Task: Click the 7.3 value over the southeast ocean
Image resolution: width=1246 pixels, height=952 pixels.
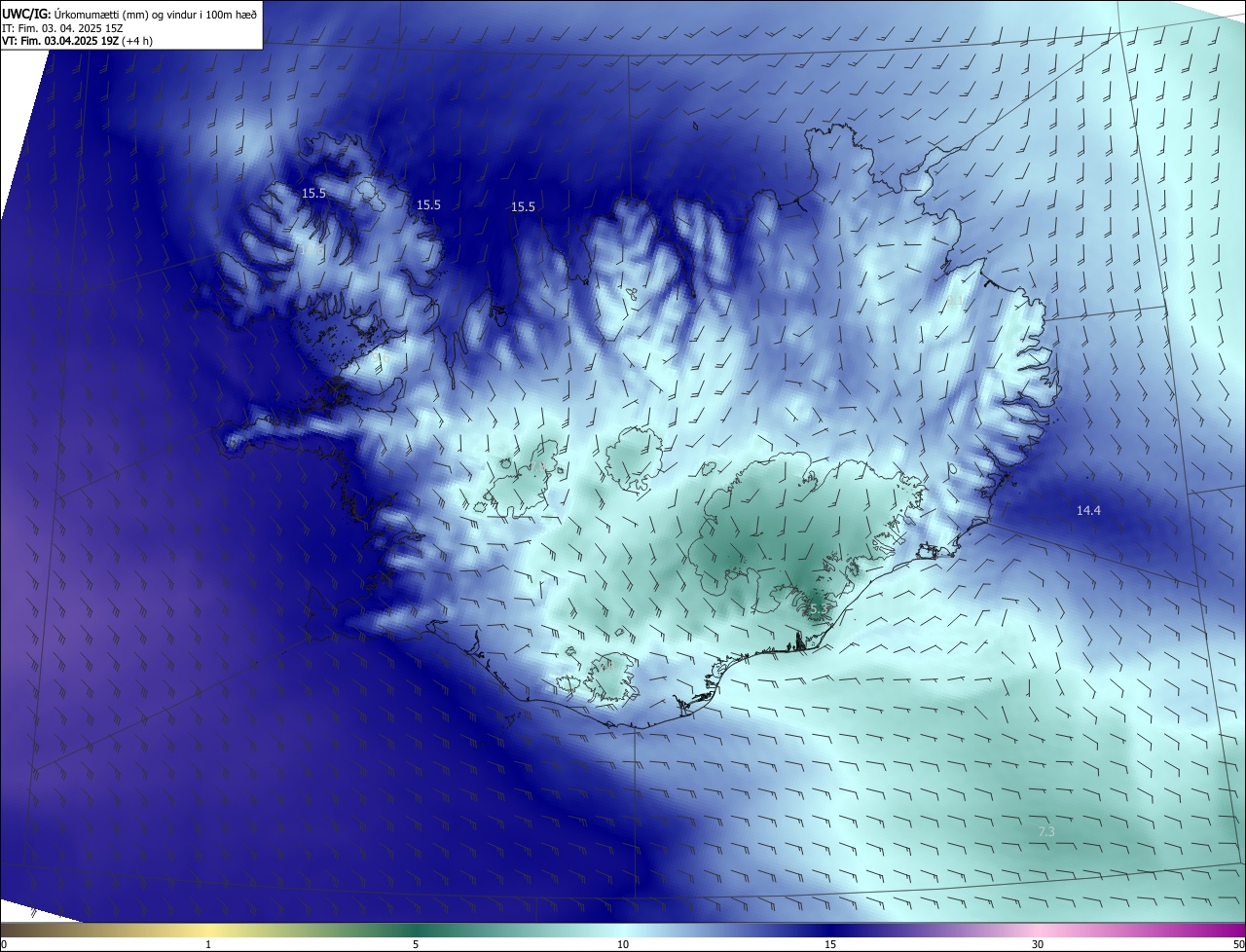Action: tap(1046, 831)
